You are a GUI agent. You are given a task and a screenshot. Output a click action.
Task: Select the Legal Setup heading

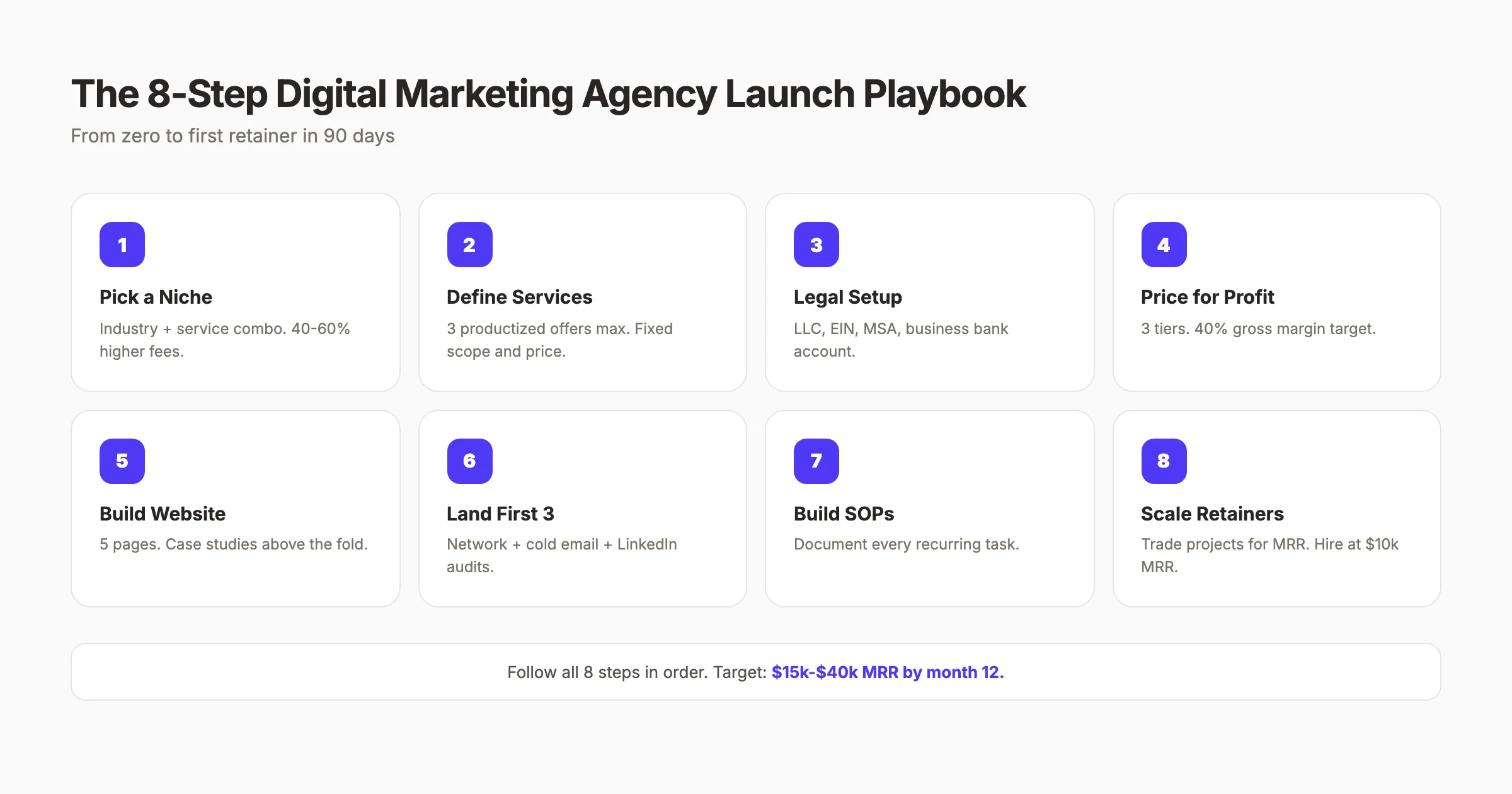tap(847, 297)
